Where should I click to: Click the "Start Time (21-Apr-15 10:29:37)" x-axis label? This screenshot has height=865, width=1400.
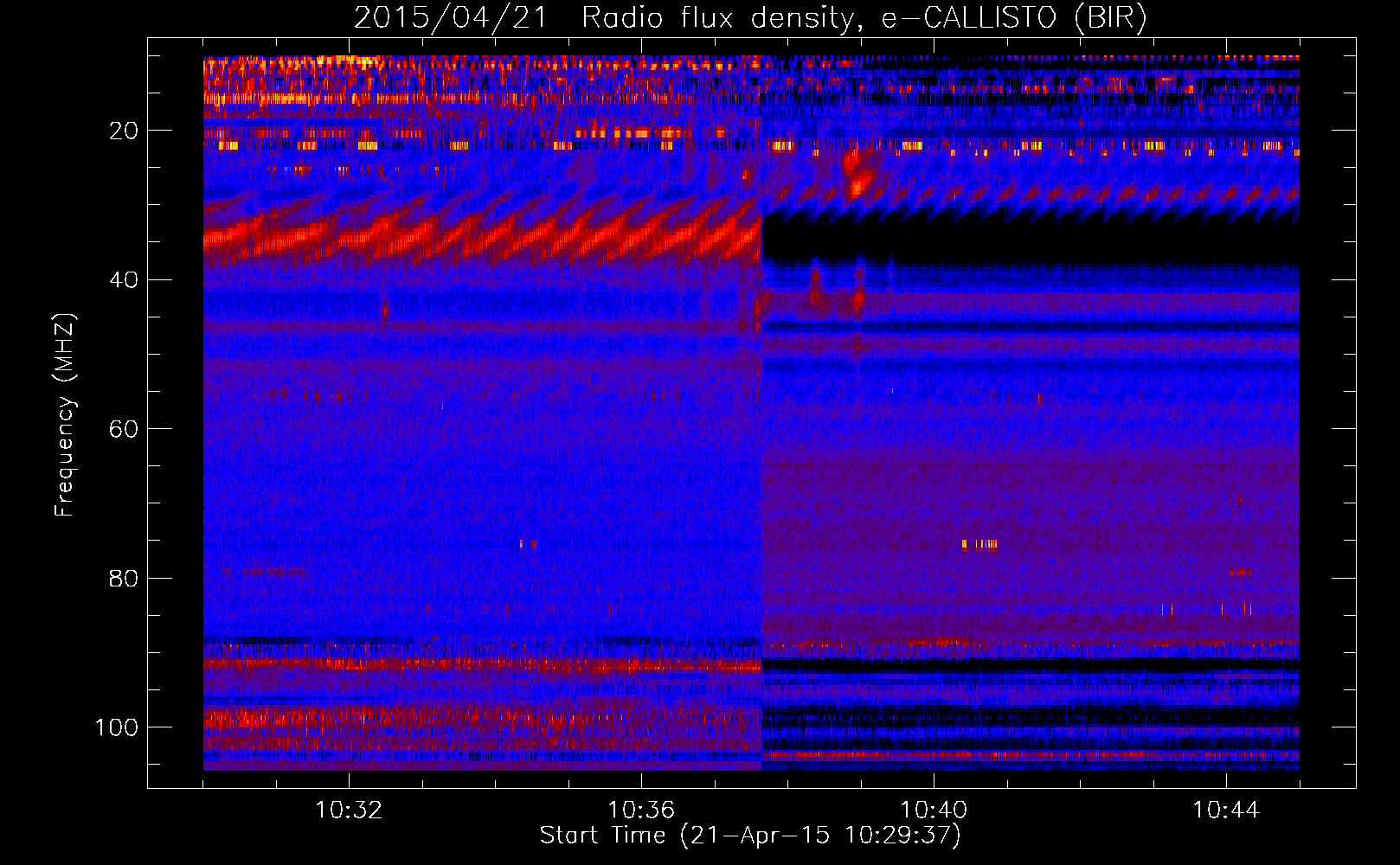click(x=750, y=836)
